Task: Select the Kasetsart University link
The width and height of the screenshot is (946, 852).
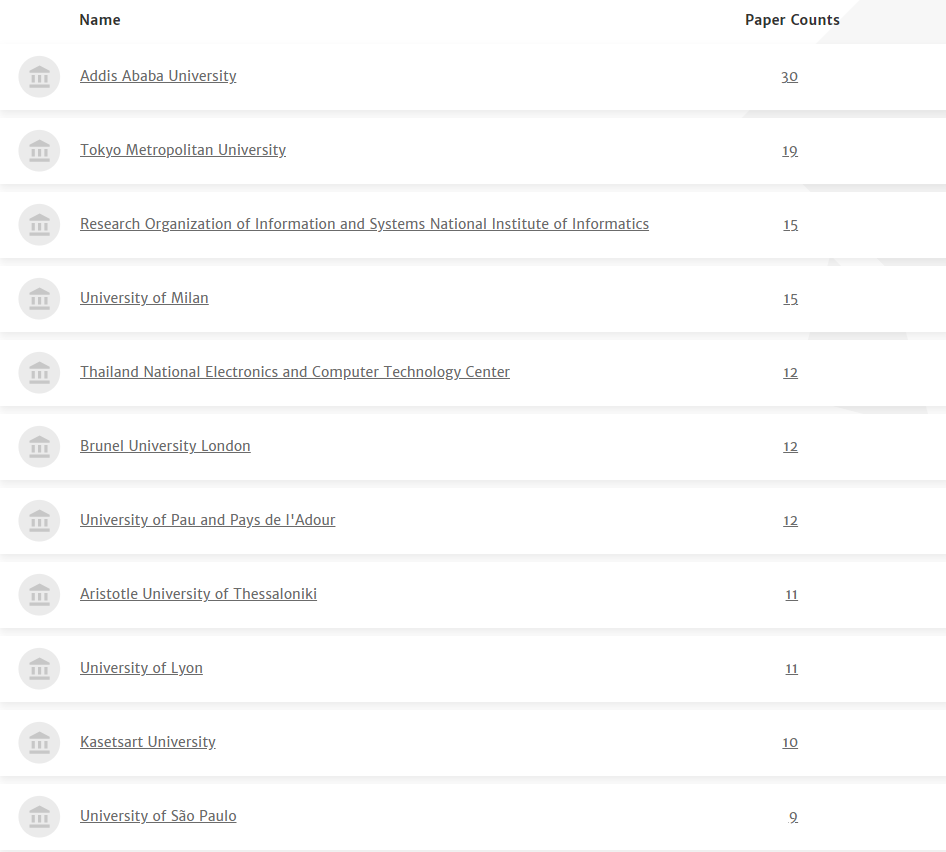Action: coord(148,742)
